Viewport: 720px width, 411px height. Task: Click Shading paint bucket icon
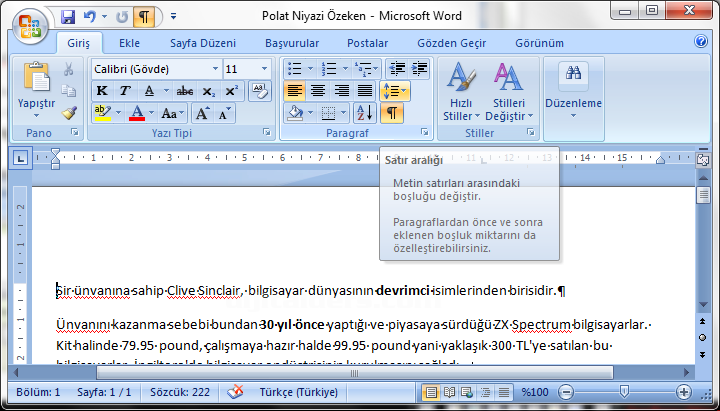(x=294, y=113)
